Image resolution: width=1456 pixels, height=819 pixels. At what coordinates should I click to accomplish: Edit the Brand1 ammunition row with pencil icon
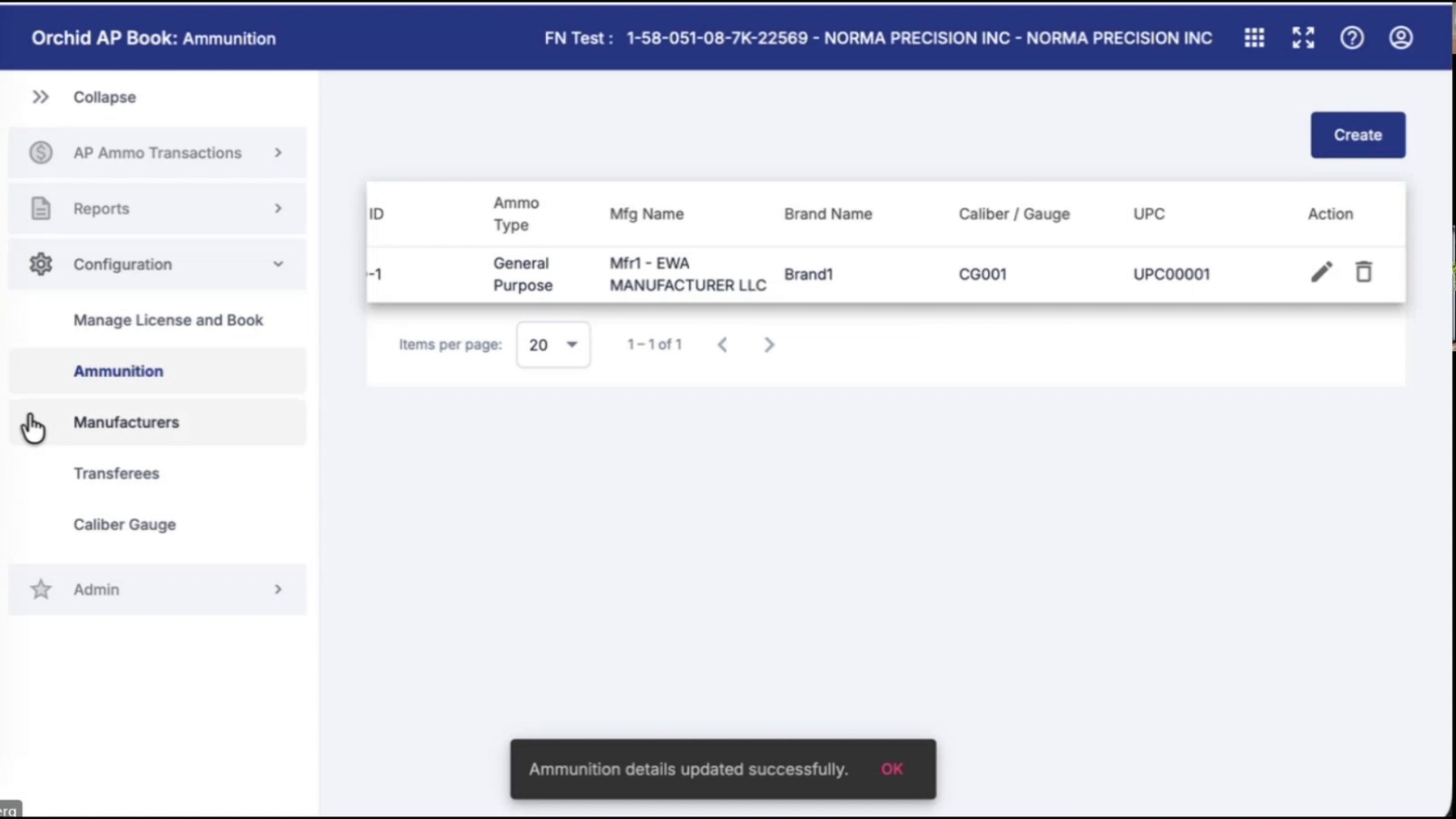(x=1321, y=272)
